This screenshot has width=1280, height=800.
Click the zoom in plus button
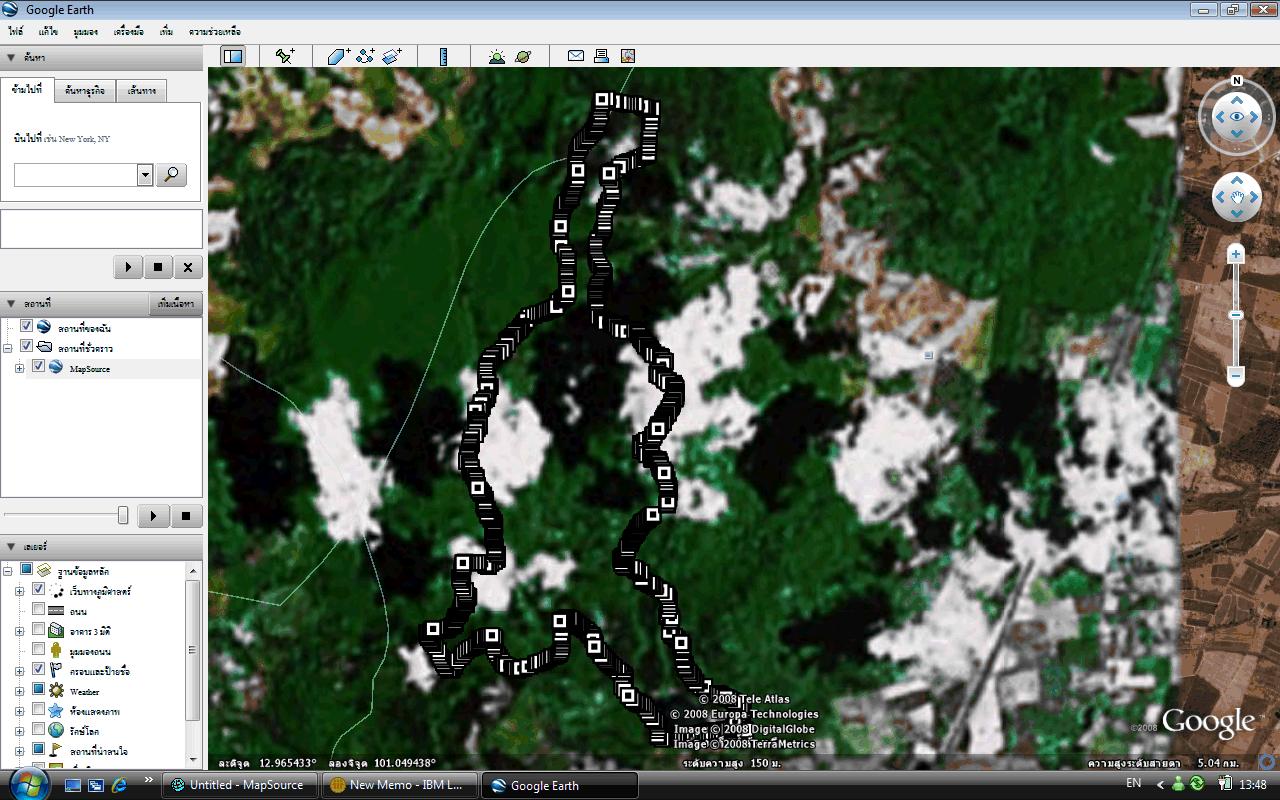[x=1236, y=255]
